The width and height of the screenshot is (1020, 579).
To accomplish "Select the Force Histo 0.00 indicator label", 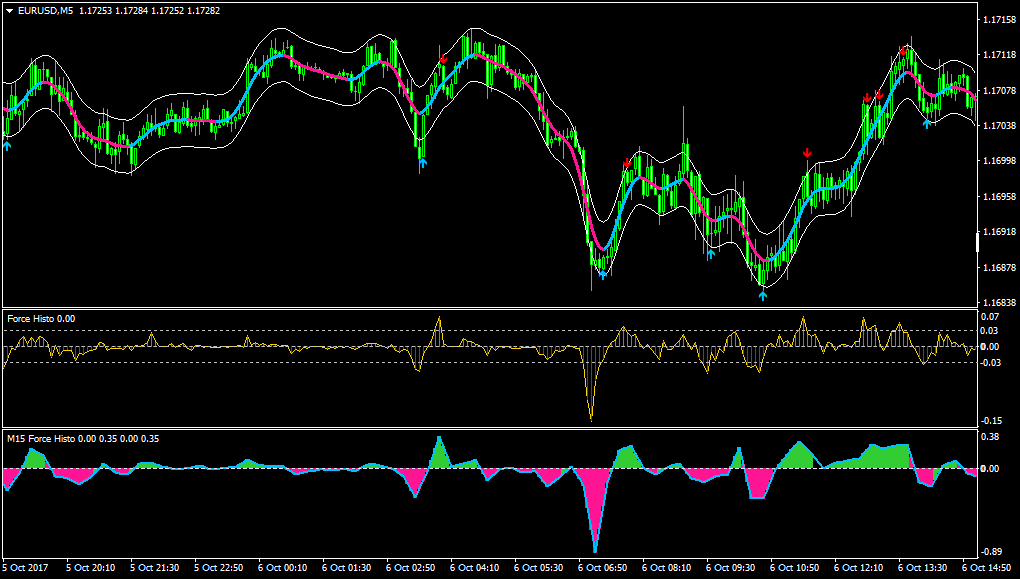I will pos(41,319).
